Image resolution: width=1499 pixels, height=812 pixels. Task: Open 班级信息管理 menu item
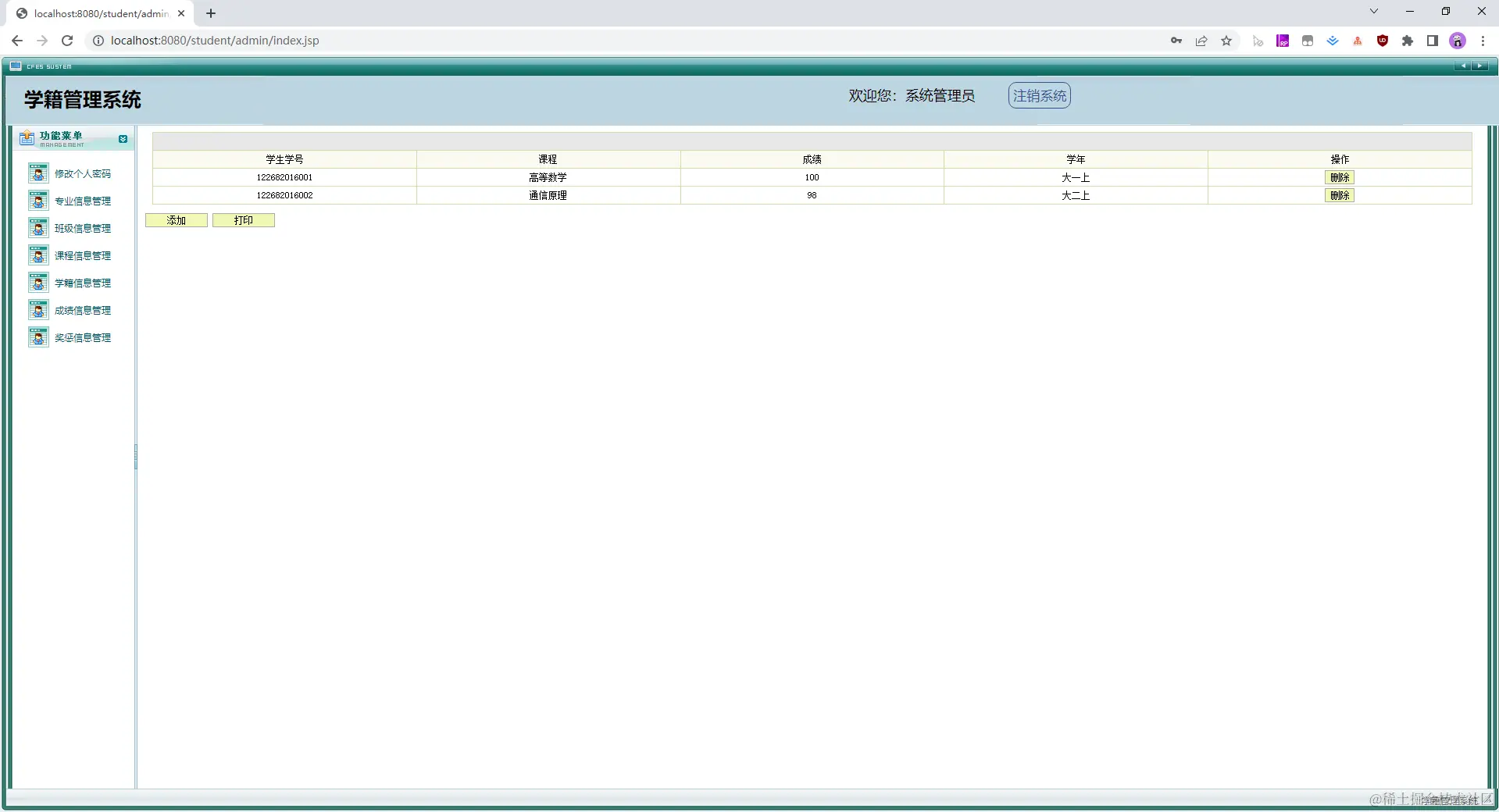click(83, 229)
